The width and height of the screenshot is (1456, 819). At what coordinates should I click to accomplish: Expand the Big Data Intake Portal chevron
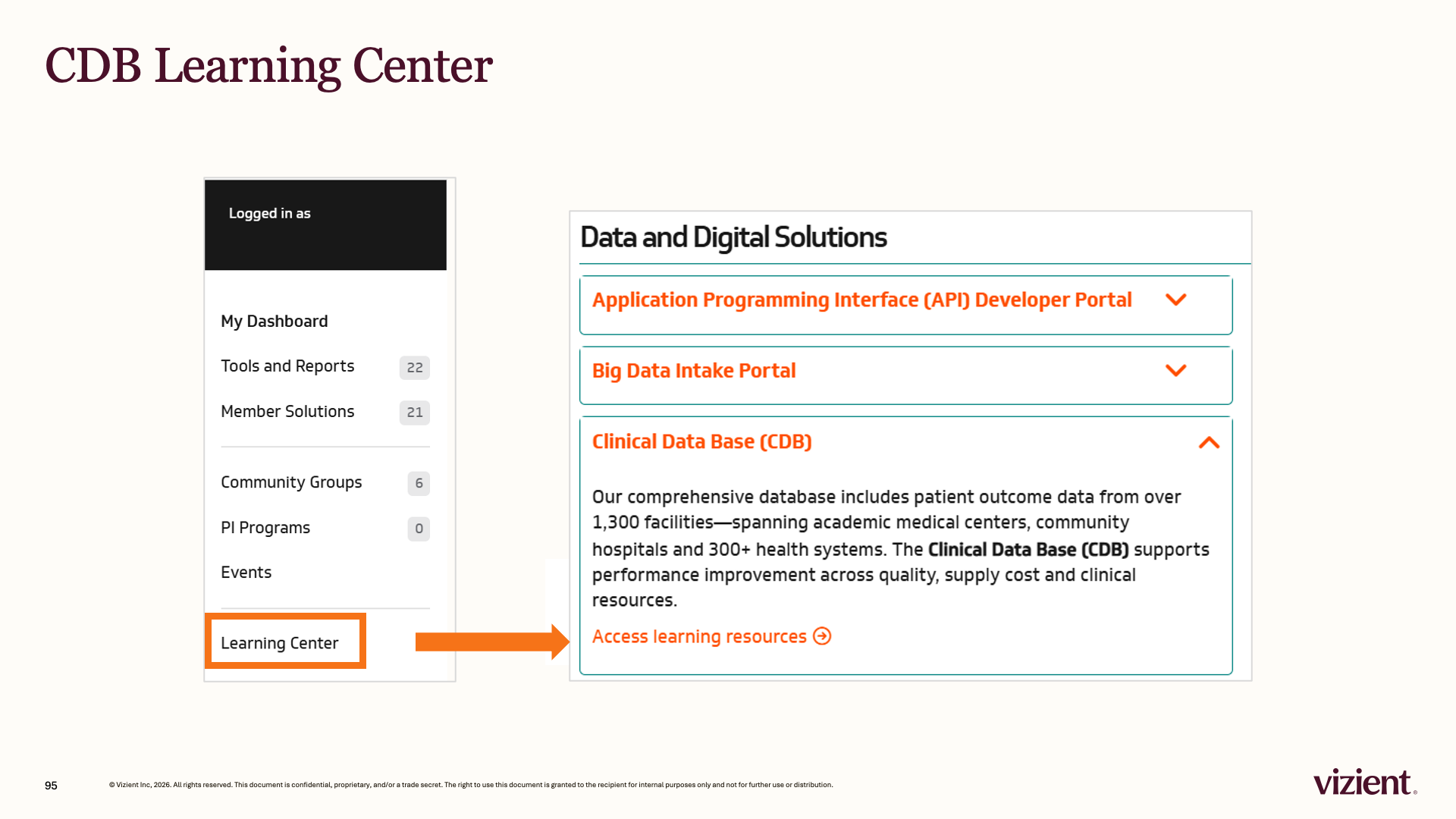pyautogui.click(x=1175, y=371)
